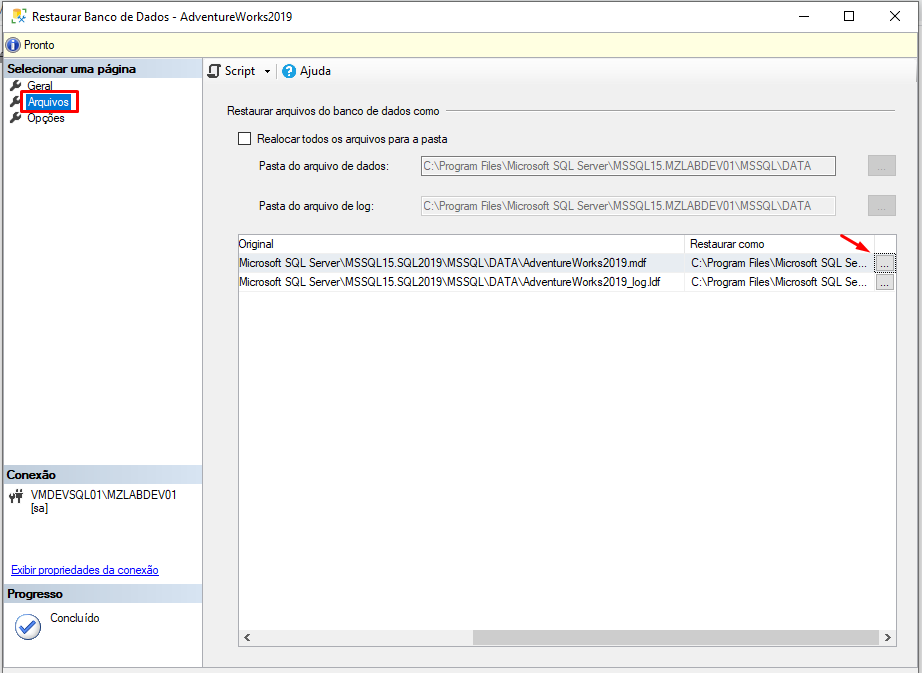Click Restaurar como cell for ldf file
This screenshot has height=673, width=922.
[779, 282]
